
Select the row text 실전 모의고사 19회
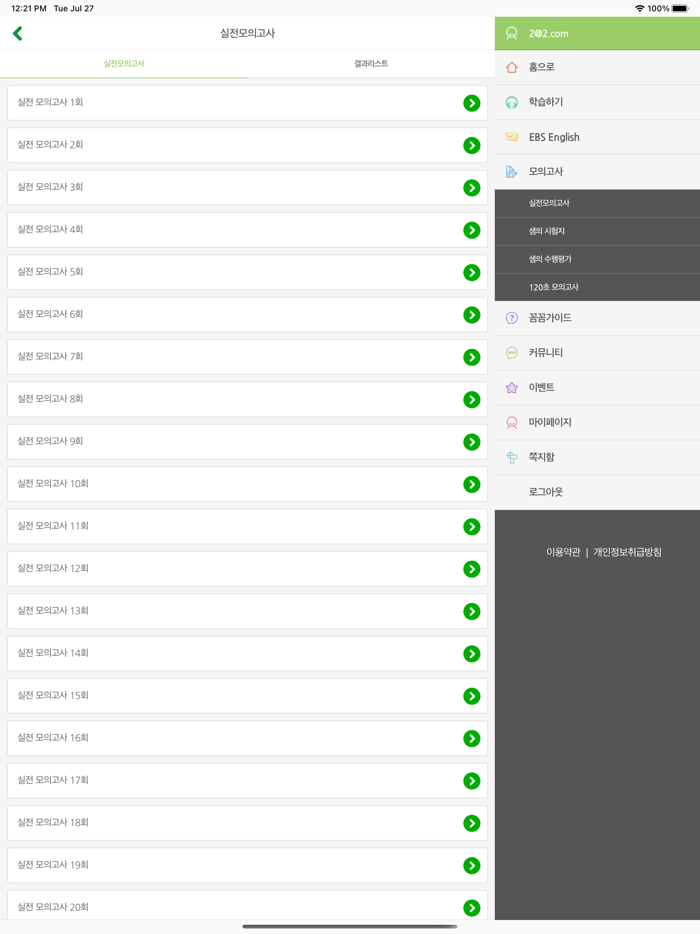tap(52, 865)
